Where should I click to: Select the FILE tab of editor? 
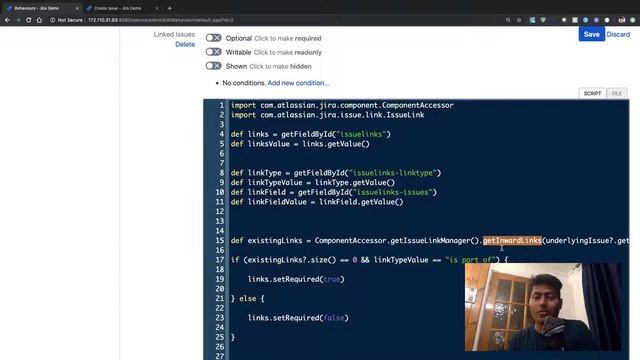point(617,93)
